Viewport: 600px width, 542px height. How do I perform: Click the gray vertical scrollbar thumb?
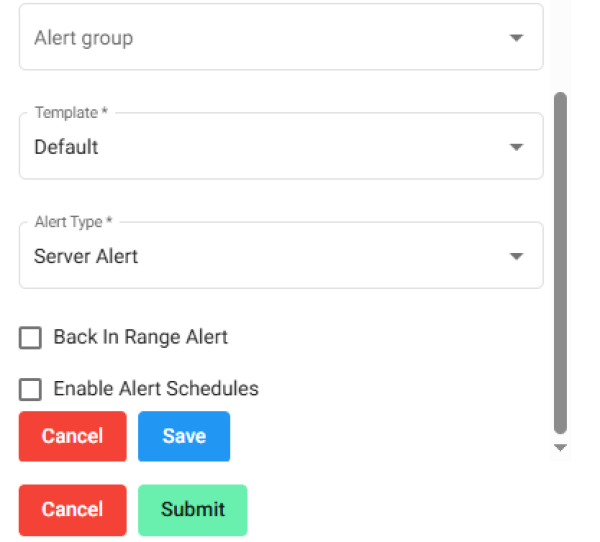[560, 260]
